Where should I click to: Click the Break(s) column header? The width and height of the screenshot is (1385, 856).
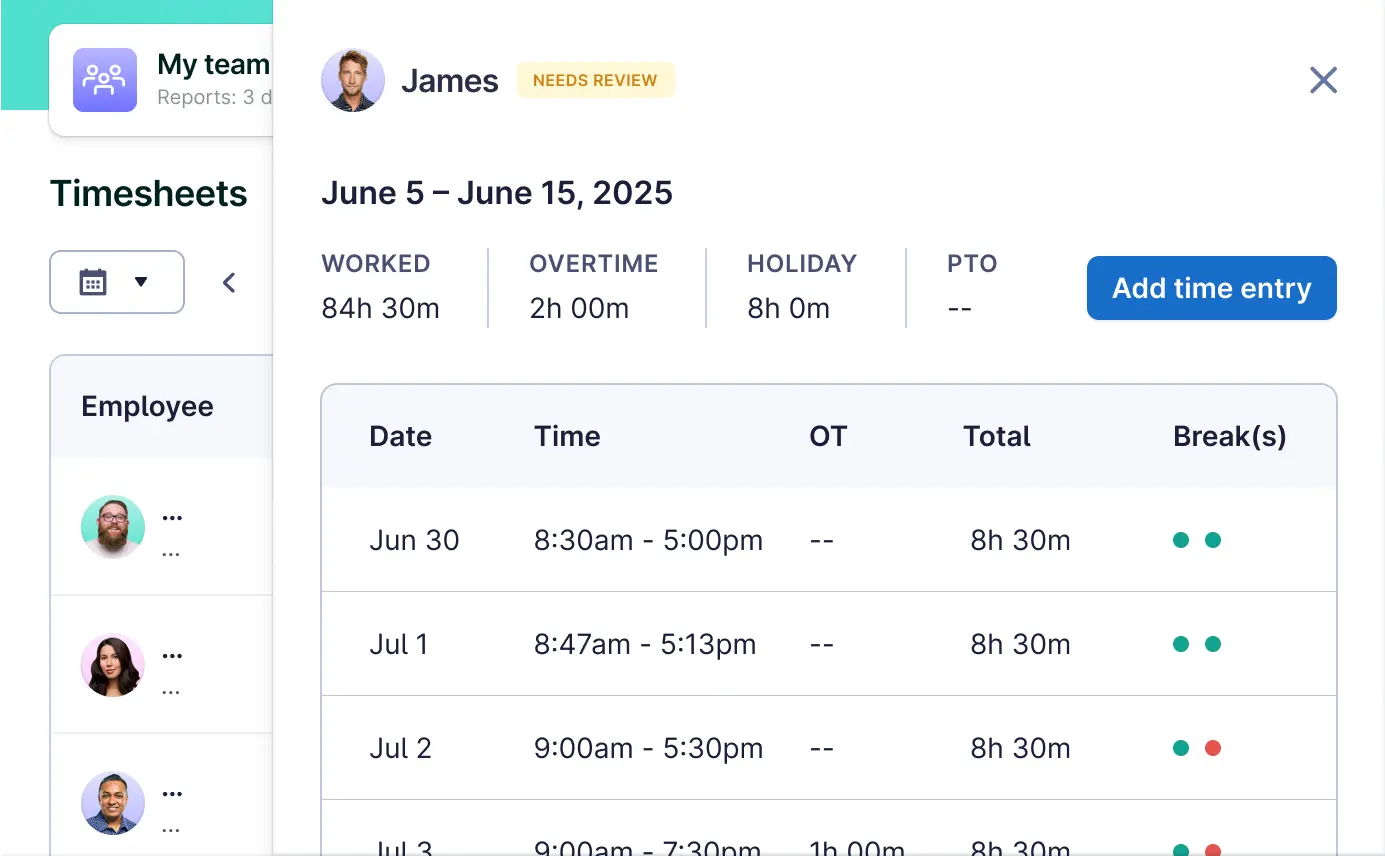[x=1229, y=436]
